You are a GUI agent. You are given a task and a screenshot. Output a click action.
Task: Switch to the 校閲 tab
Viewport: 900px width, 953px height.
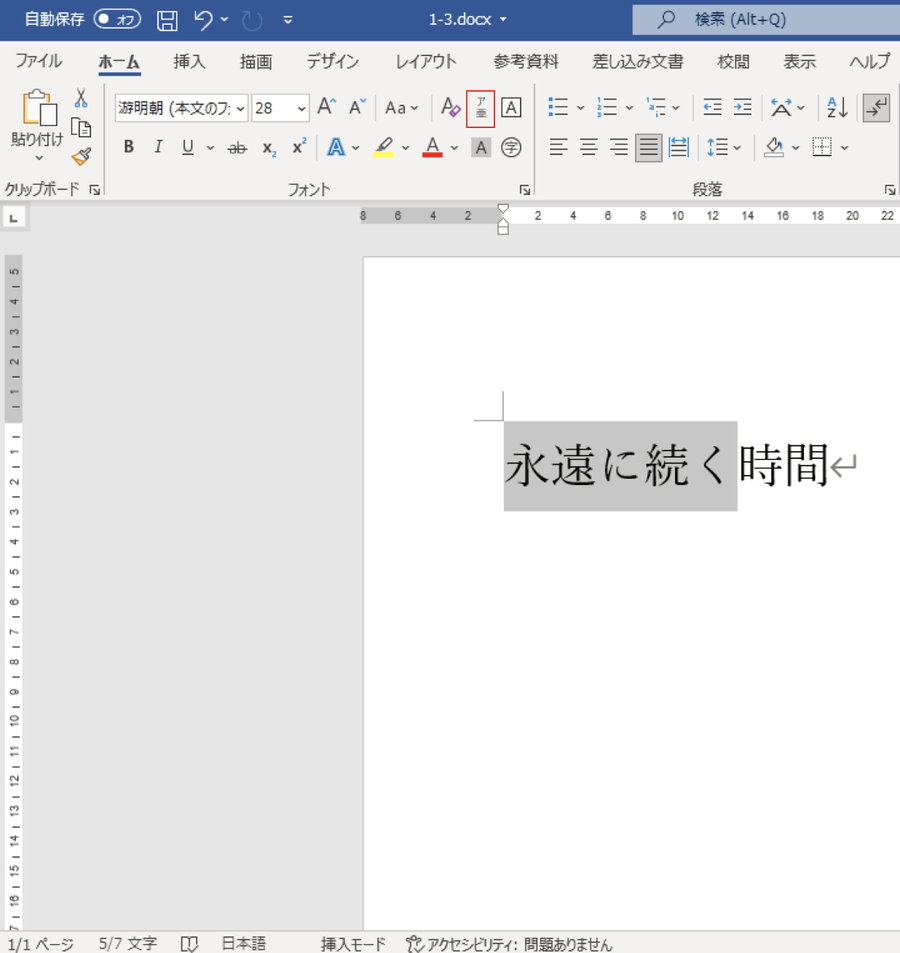733,61
